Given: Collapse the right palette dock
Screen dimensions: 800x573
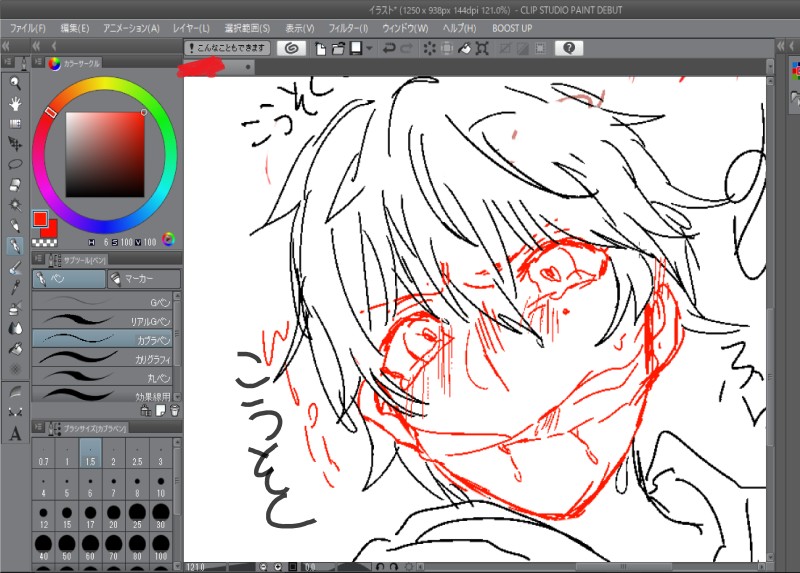Looking at the screenshot, I should point(781,46).
